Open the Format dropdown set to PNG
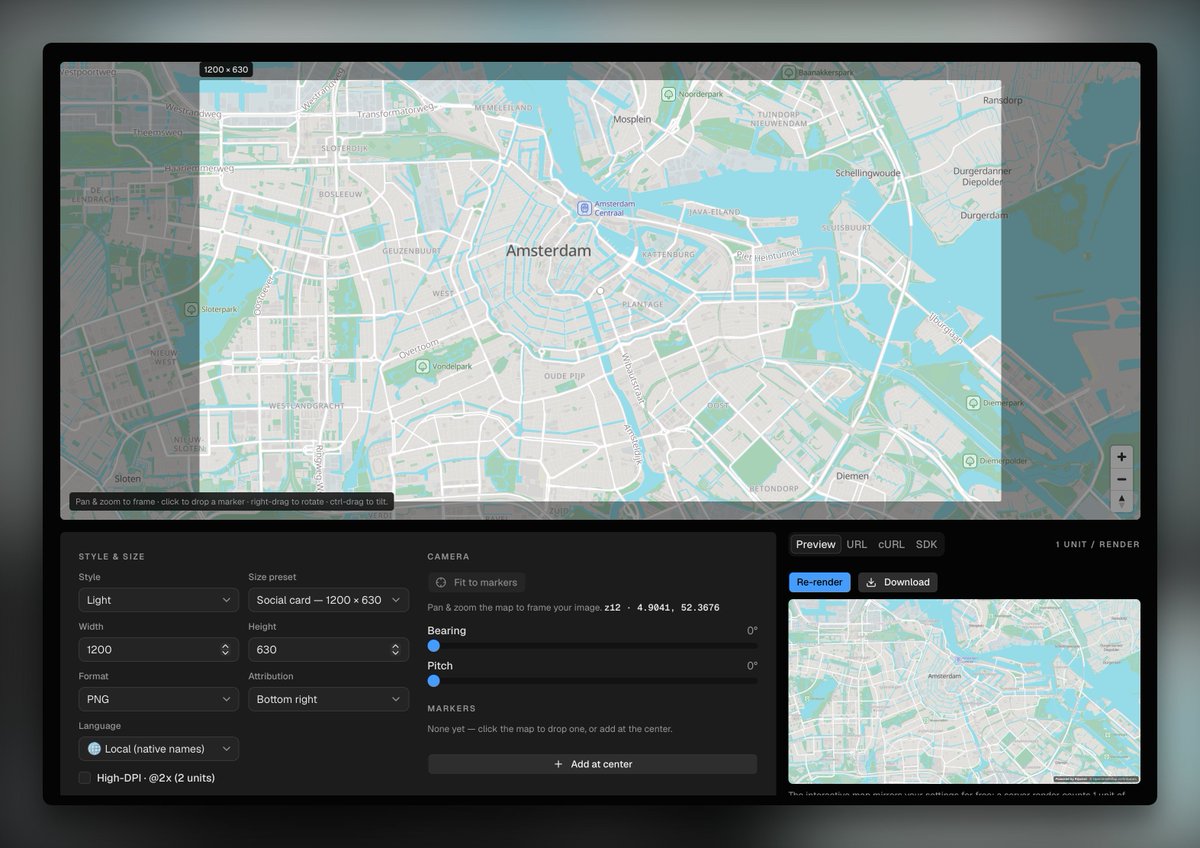 coord(159,699)
